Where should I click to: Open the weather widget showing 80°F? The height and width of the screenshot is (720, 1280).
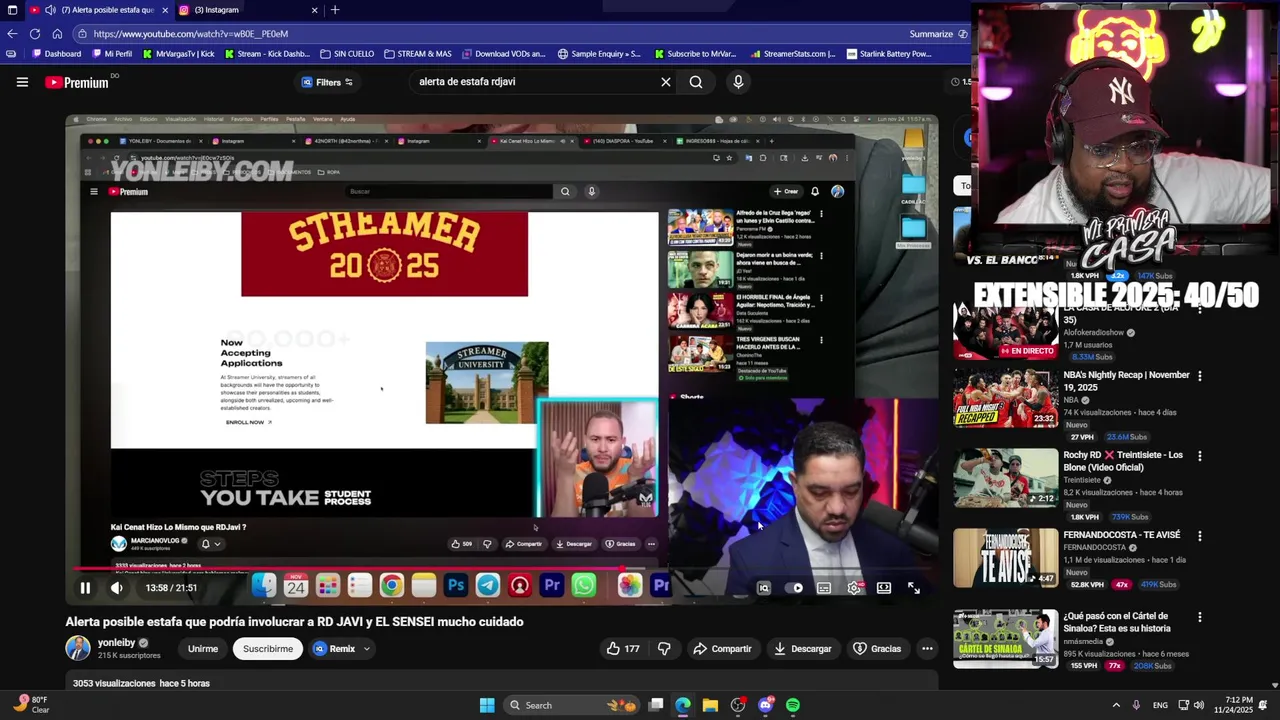[30, 705]
